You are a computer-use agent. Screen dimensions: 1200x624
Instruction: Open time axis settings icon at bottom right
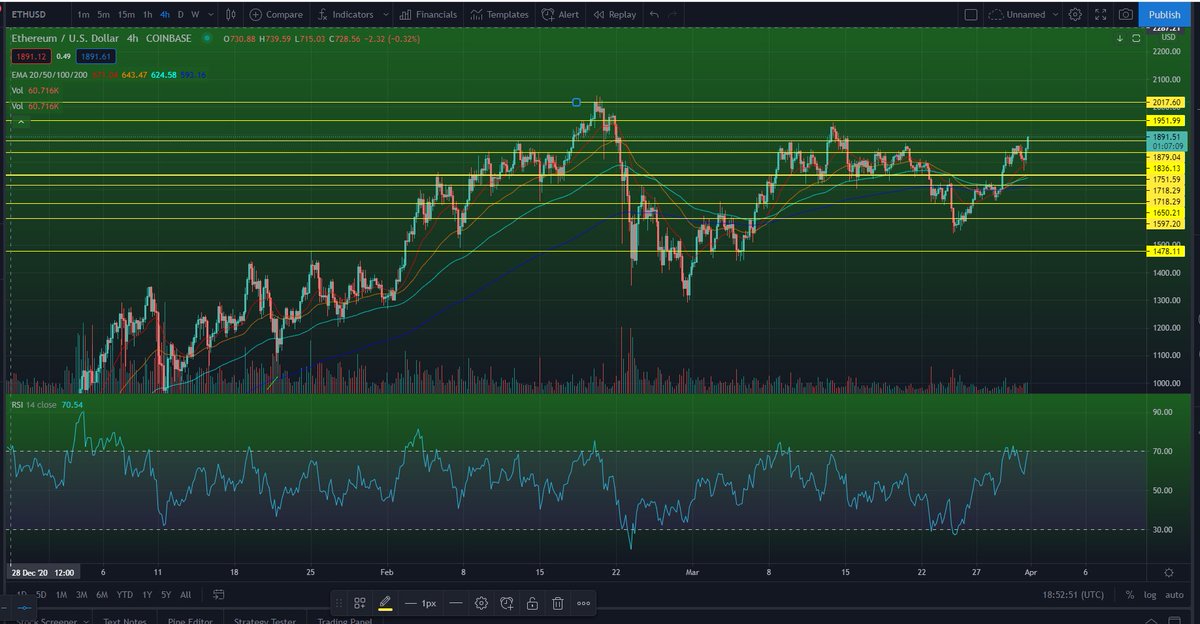pos(1168,571)
